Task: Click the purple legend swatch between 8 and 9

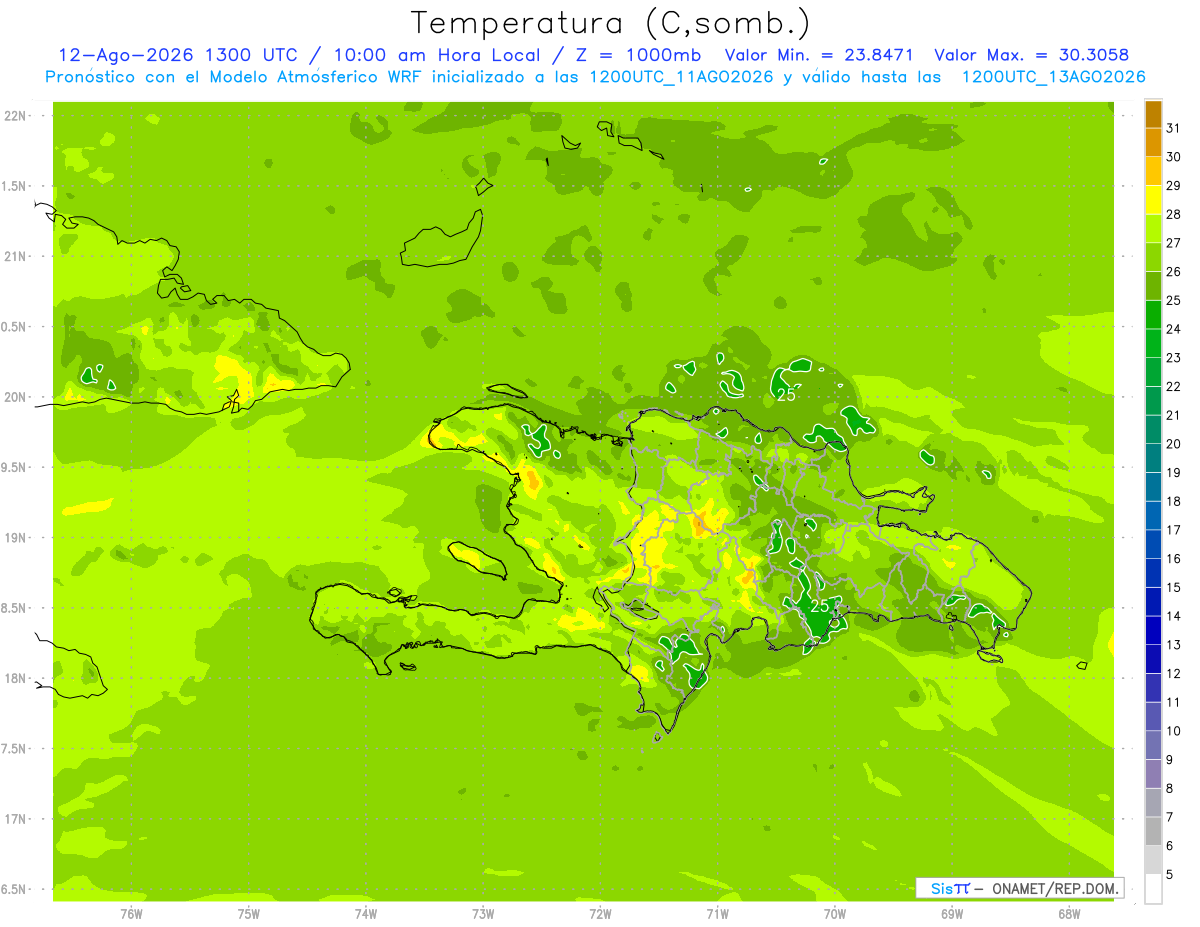Action: 1153,774
